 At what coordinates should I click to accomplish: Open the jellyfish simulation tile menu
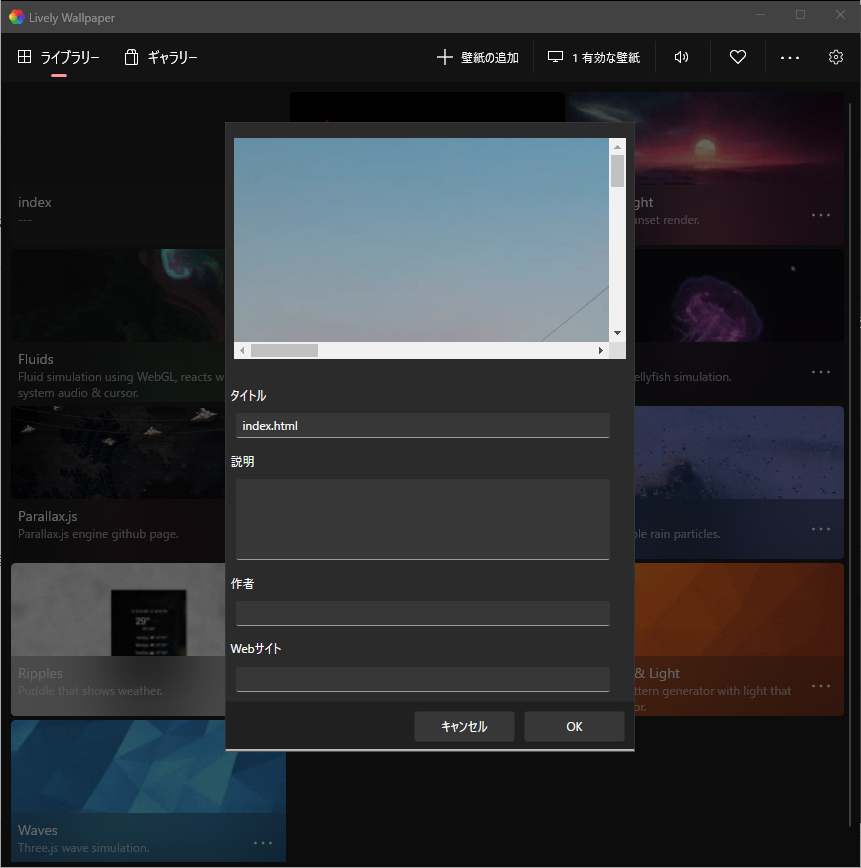pos(820,371)
